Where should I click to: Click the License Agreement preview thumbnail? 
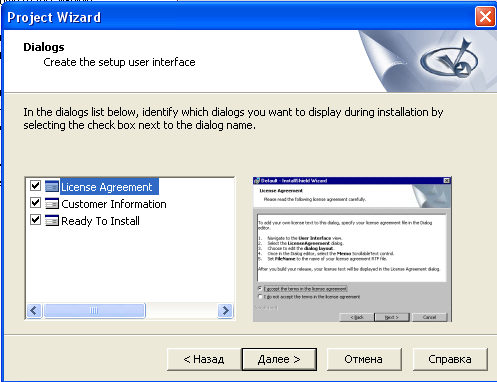coord(352,249)
